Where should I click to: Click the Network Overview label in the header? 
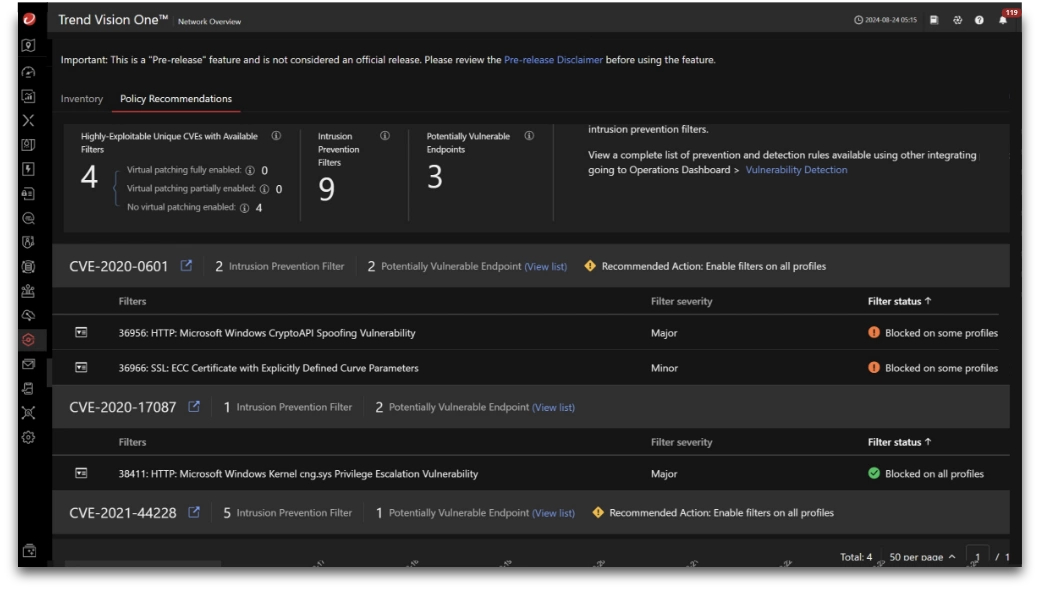click(209, 21)
